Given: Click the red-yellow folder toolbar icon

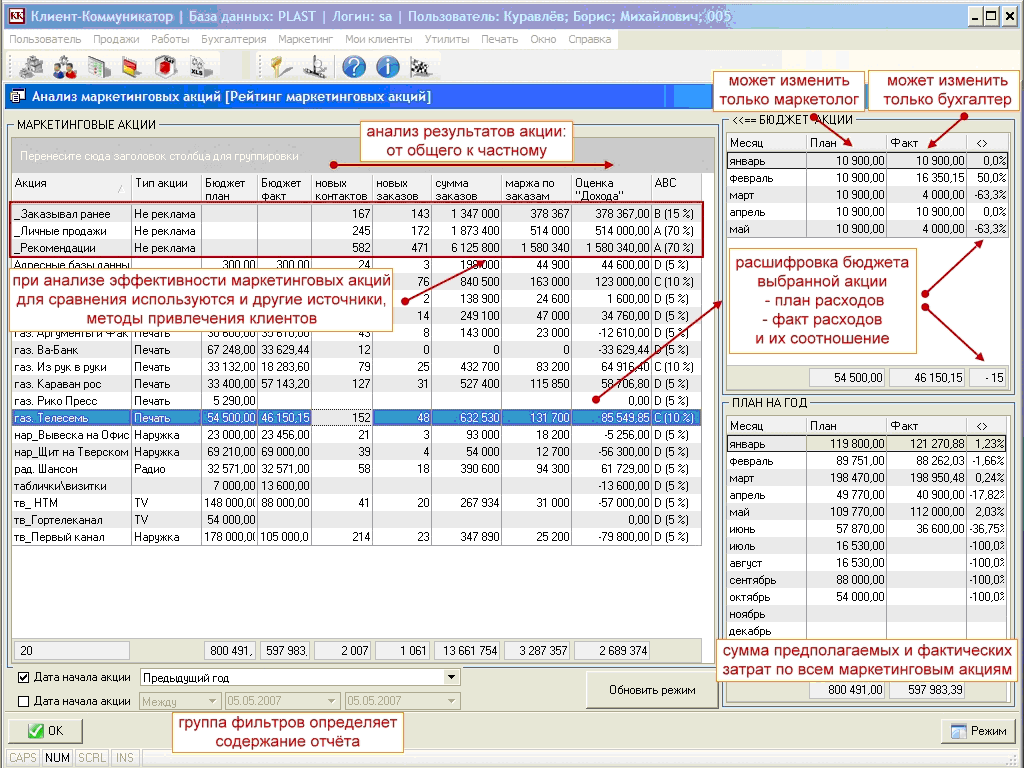Looking at the screenshot, I should (x=131, y=67).
